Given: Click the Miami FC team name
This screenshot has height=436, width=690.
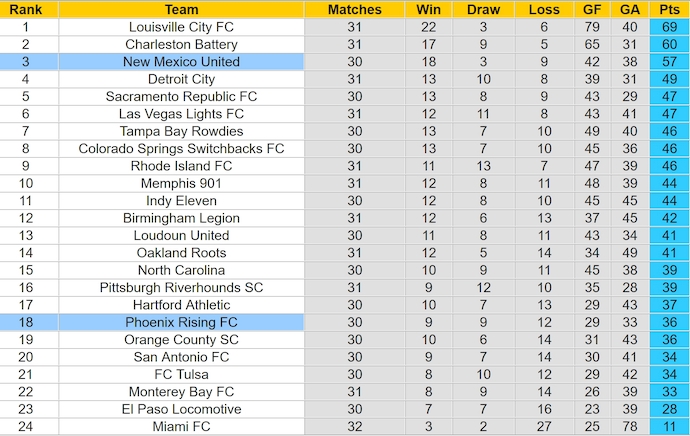Looking at the screenshot, I should click(x=181, y=426).
